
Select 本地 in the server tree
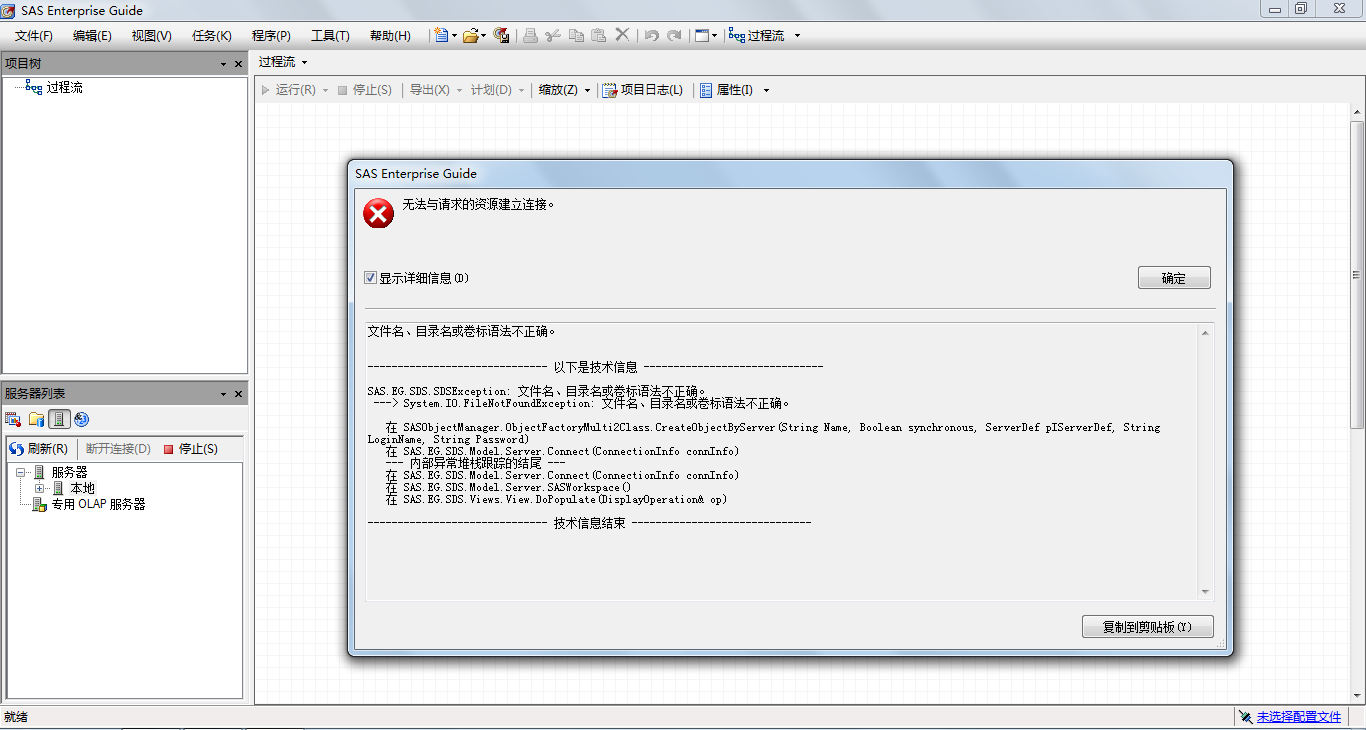pos(82,489)
